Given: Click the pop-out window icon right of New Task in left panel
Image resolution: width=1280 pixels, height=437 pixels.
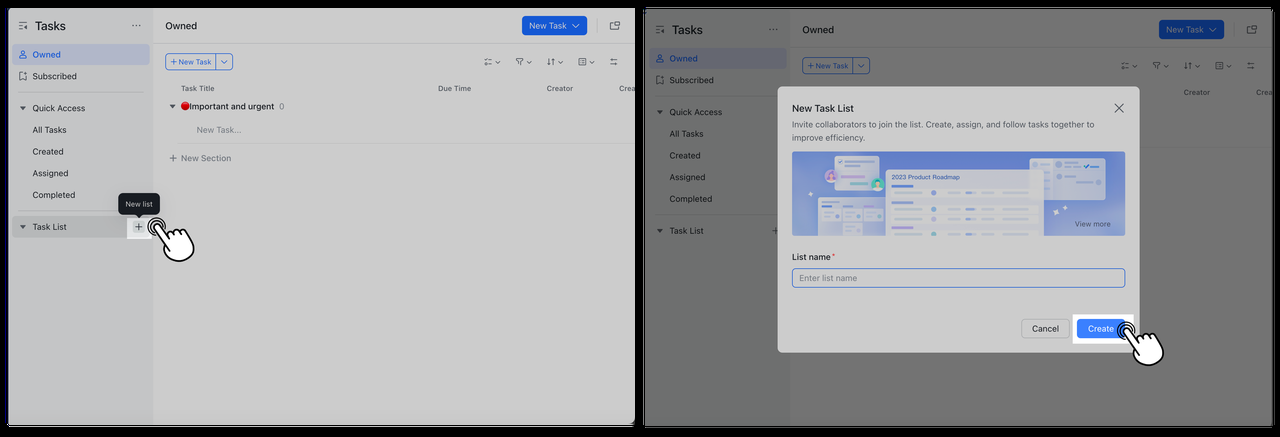Looking at the screenshot, I should tap(614, 26).
